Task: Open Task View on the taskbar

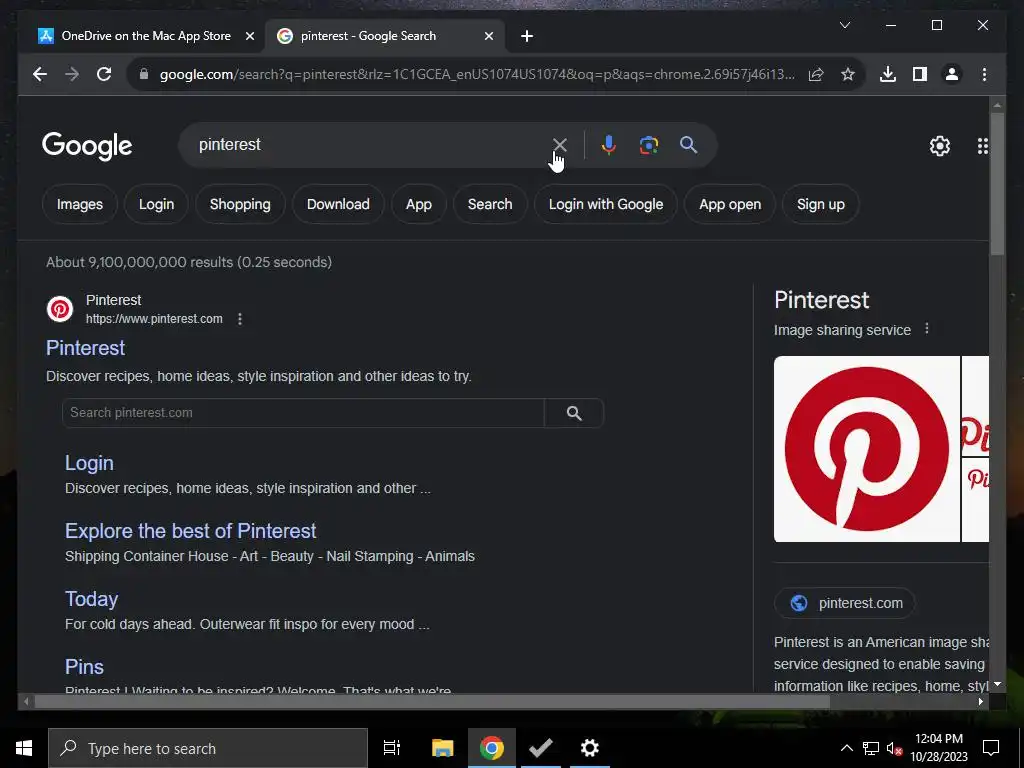Action: [x=392, y=748]
